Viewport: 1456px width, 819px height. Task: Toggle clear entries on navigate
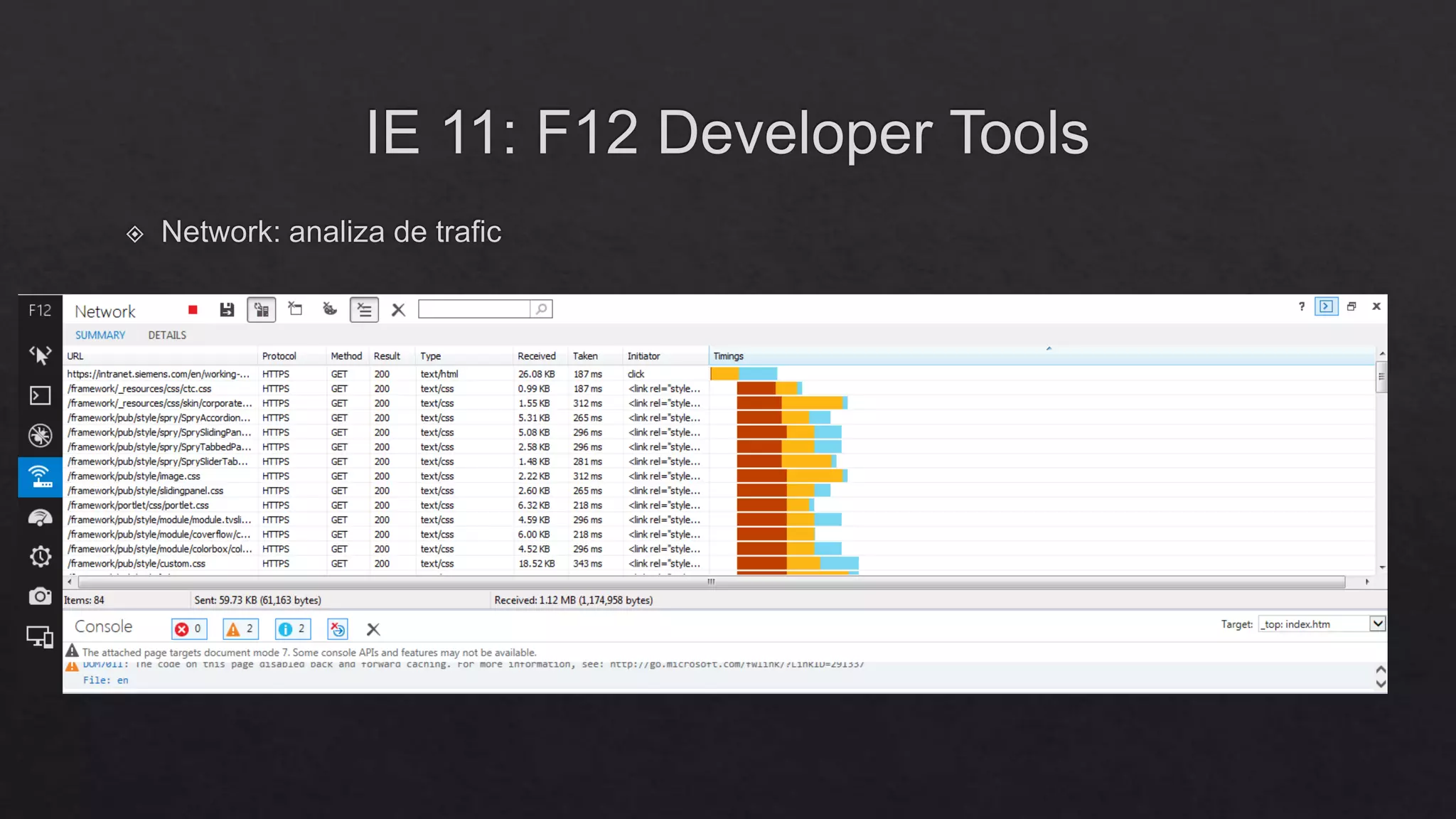click(364, 310)
